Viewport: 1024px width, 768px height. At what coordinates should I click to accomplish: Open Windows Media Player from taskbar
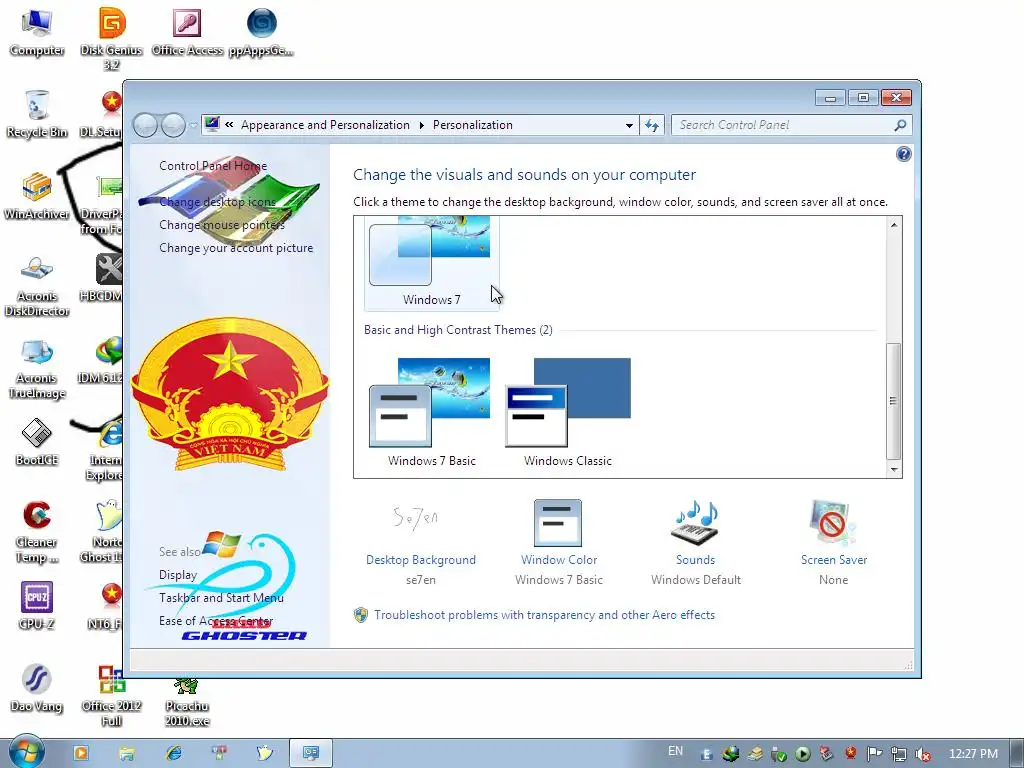coord(80,753)
